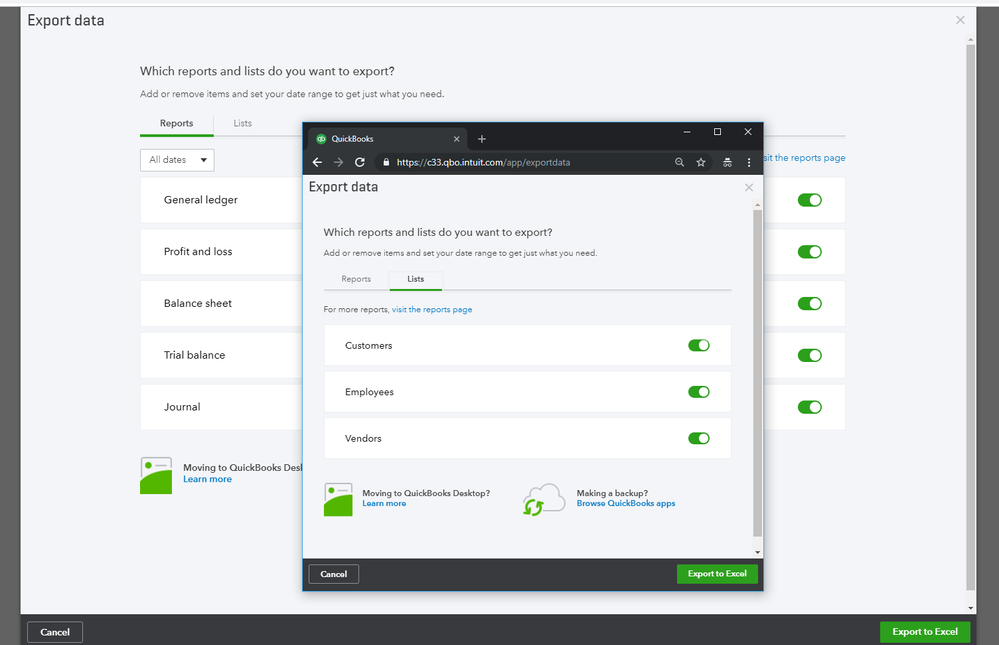Click QuickBooks Desktop icon in front window
This screenshot has height=645, width=999.
click(338, 499)
